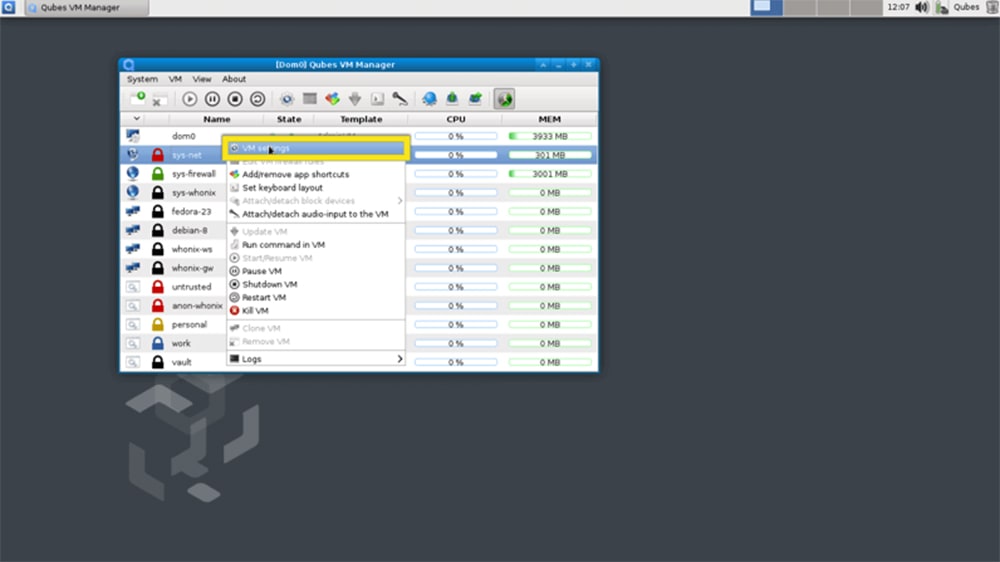
Task: Select VM settings in context menu
Action: [316, 148]
